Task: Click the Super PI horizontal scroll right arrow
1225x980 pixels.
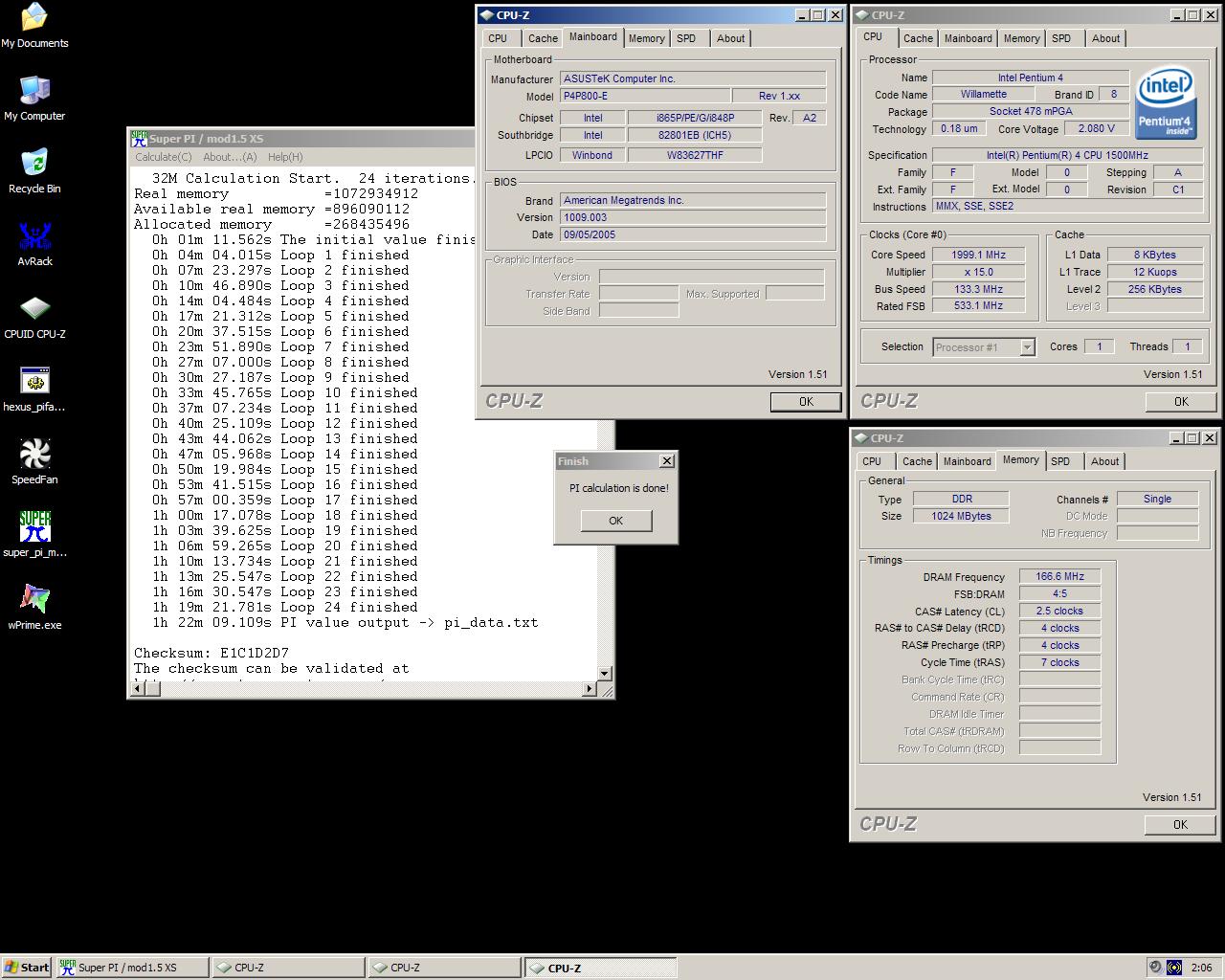Action: [589, 689]
